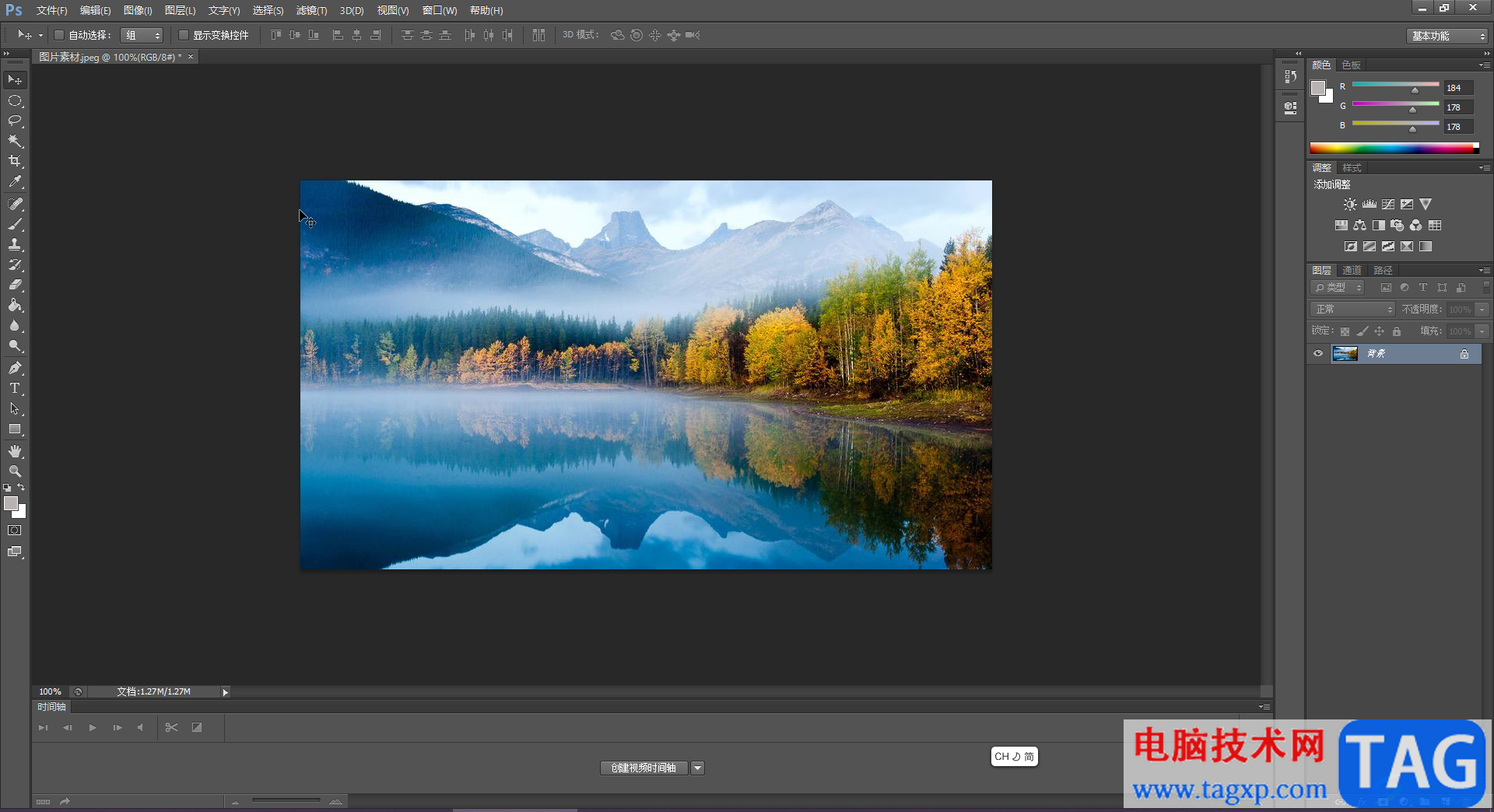The image size is (1494, 812).
Task: Select the Path Selection tool
Action: coord(15,408)
